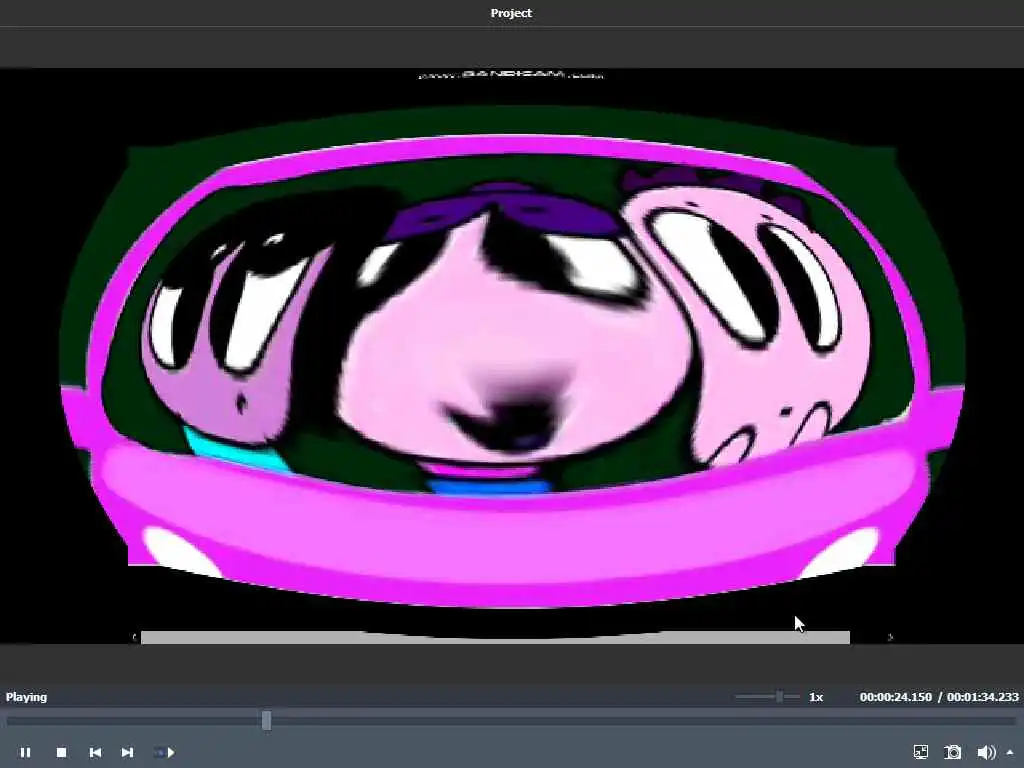Click the Project title
Image resolution: width=1024 pixels, height=768 pixels.
tap(511, 13)
